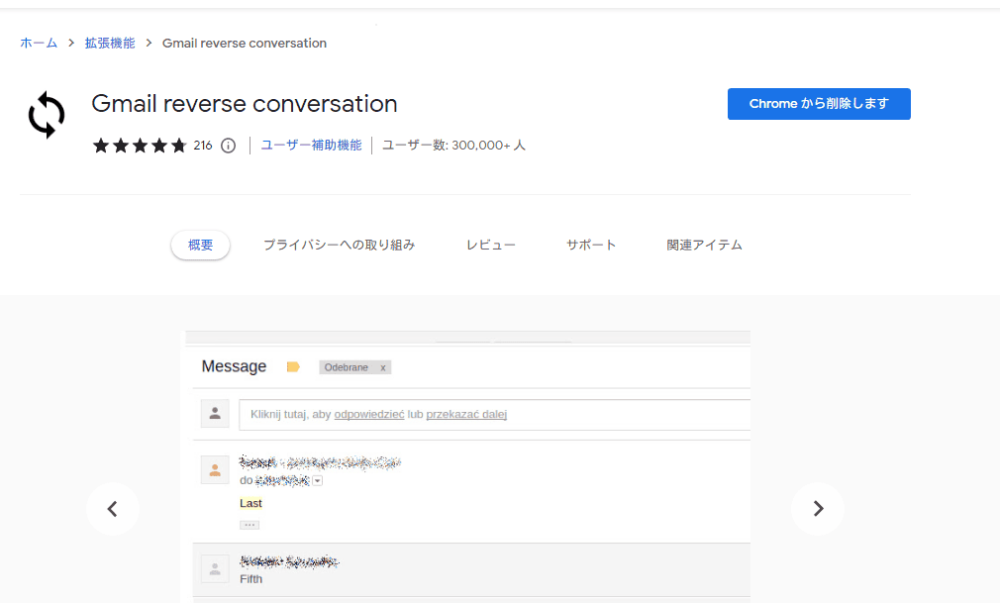Viewport: 1000px width, 603px height.
Task: Click the Gmail reverse conversation title heading
Action: 244,103
